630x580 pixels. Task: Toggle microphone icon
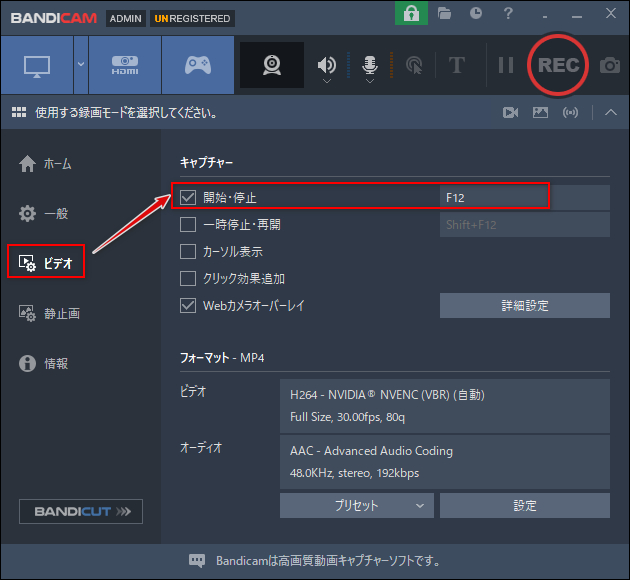pyautogui.click(x=370, y=65)
